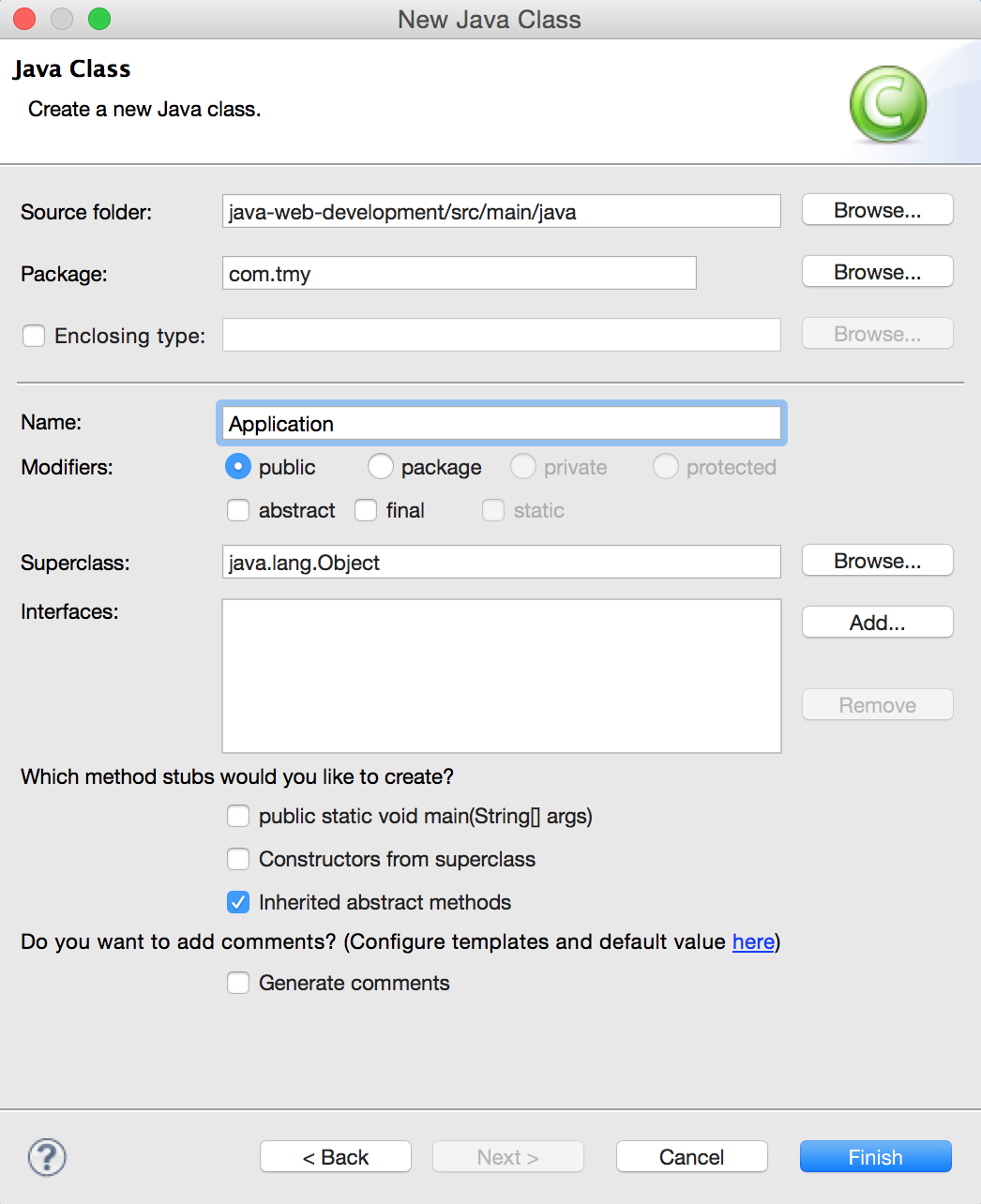Enable the Enclosing type checkbox
This screenshot has width=981, height=1204.
[34, 336]
